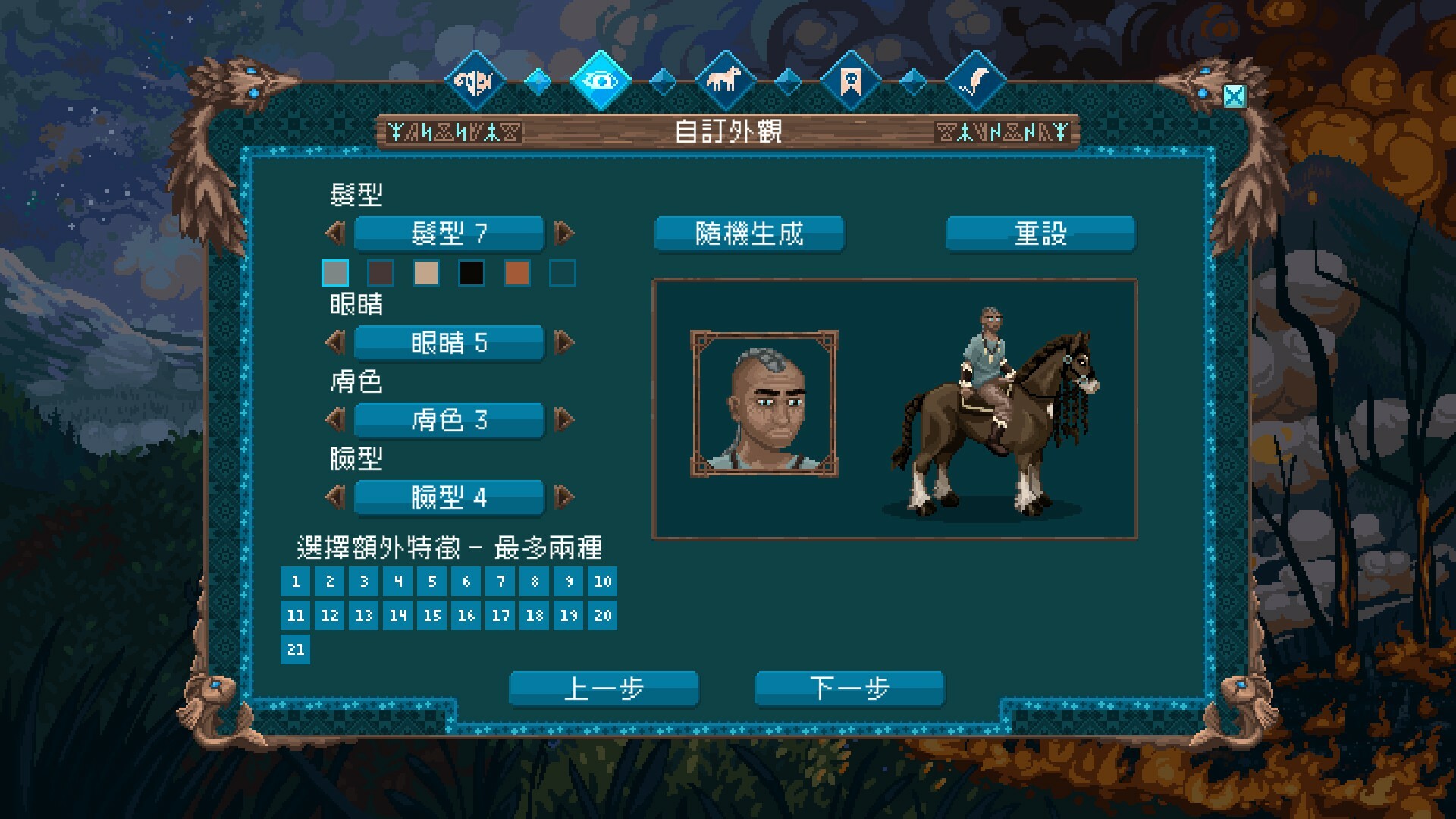Go to the first ornament step icon
This screenshot has height=819, width=1456.
pos(475,80)
